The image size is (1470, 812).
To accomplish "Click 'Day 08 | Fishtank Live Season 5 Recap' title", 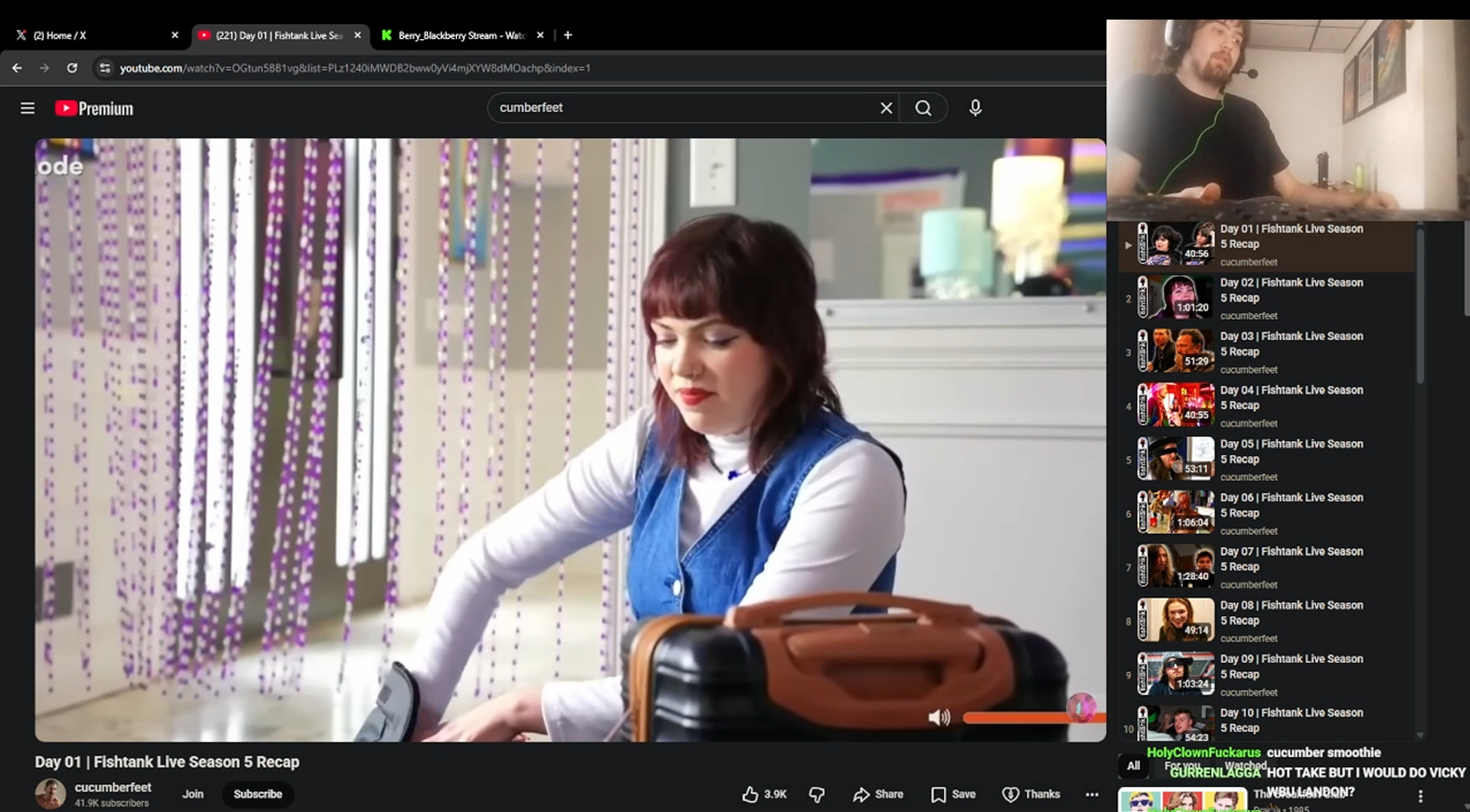I will (x=1292, y=613).
